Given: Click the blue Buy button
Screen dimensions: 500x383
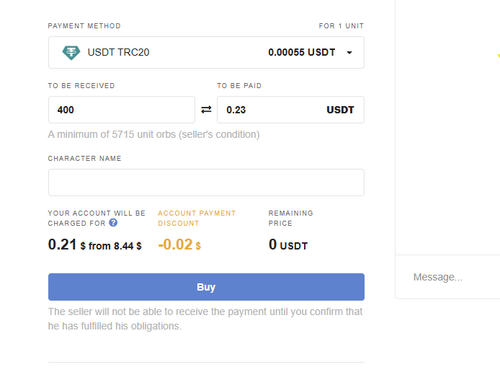Looking at the screenshot, I should [x=206, y=287].
